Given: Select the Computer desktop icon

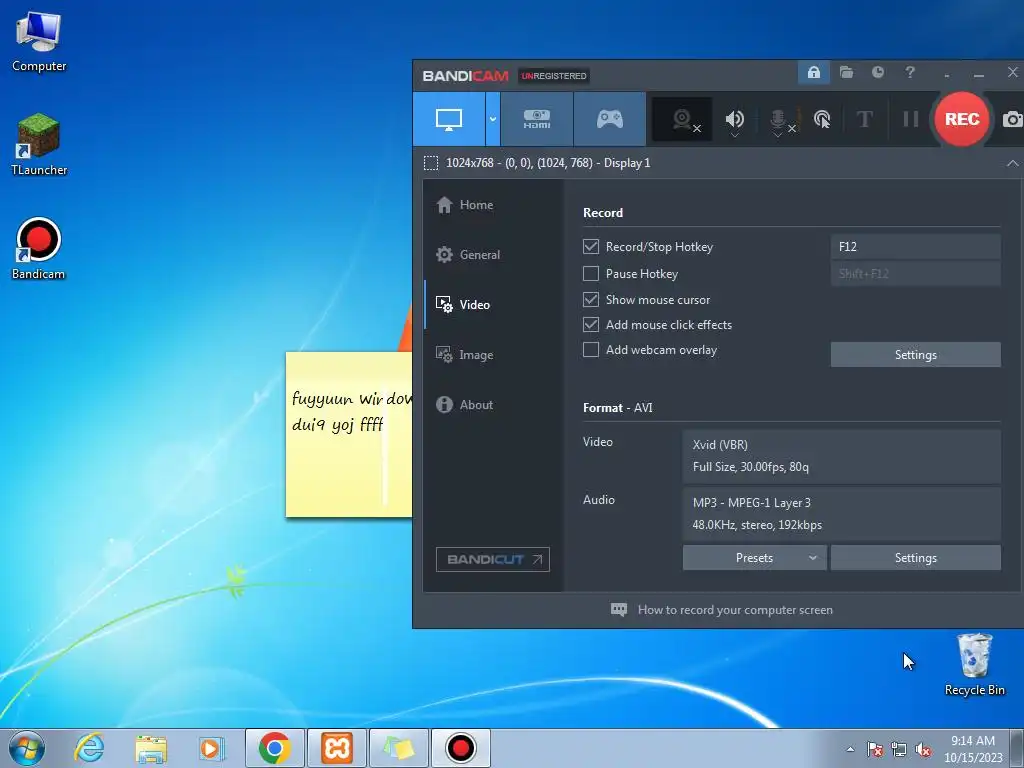Looking at the screenshot, I should 39,41.
